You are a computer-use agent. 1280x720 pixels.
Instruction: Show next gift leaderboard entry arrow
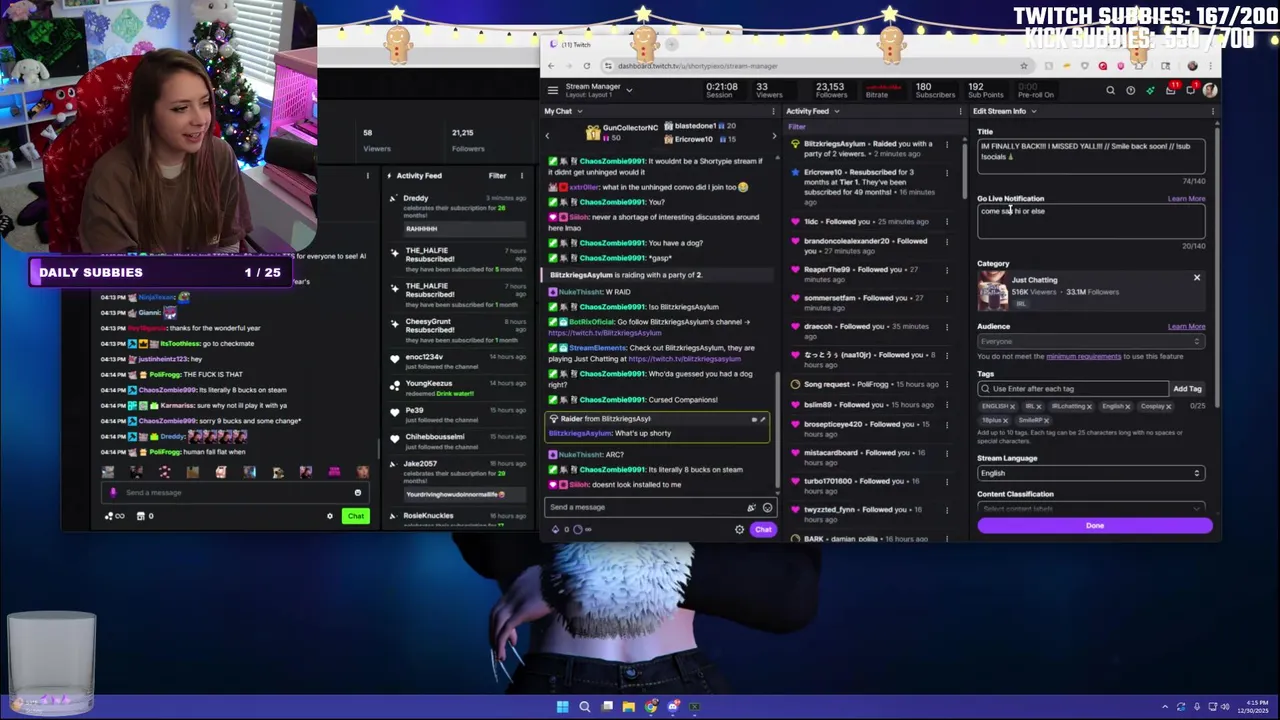[x=773, y=135]
